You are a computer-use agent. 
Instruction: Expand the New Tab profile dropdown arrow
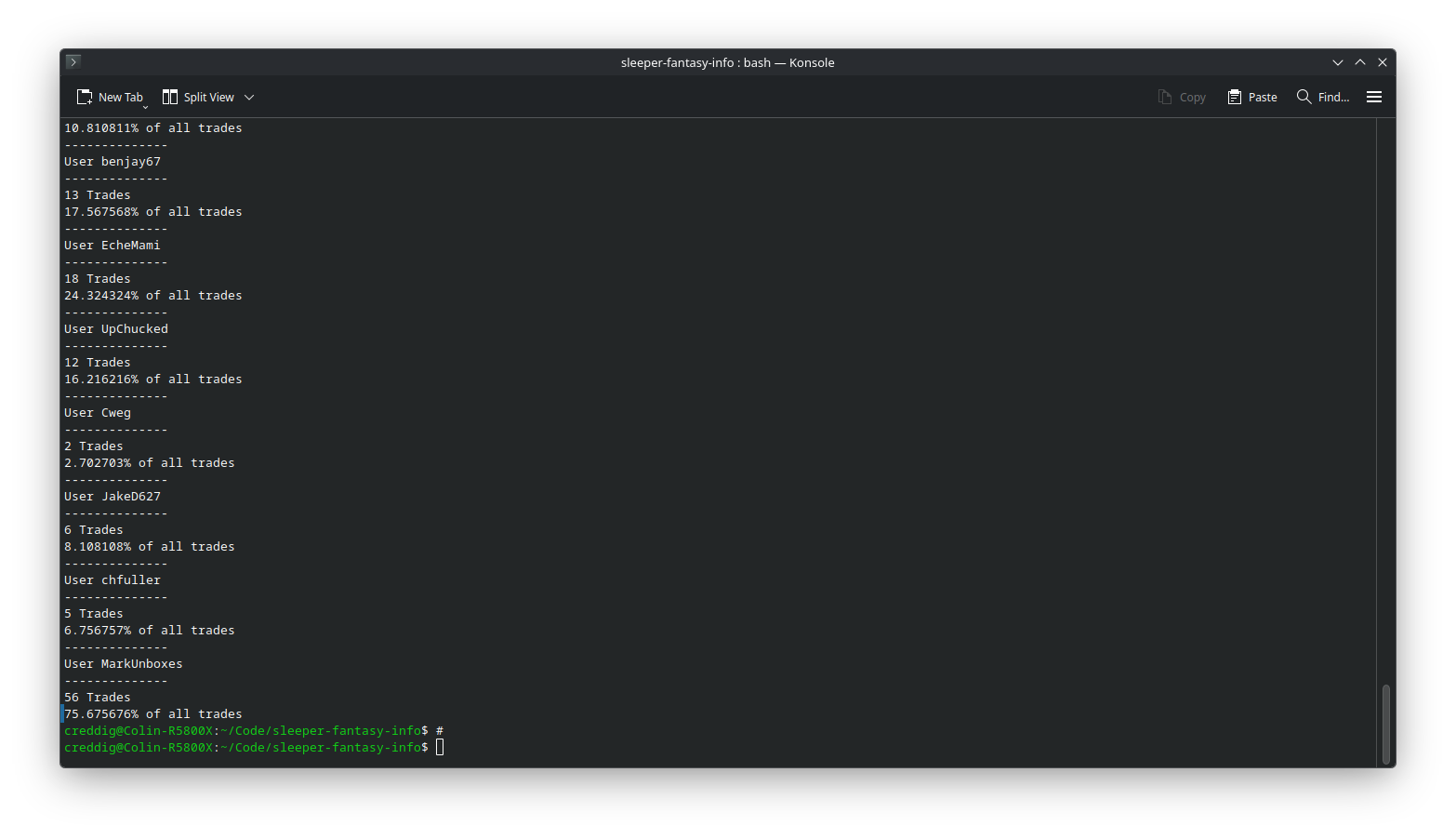[x=146, y=106]
